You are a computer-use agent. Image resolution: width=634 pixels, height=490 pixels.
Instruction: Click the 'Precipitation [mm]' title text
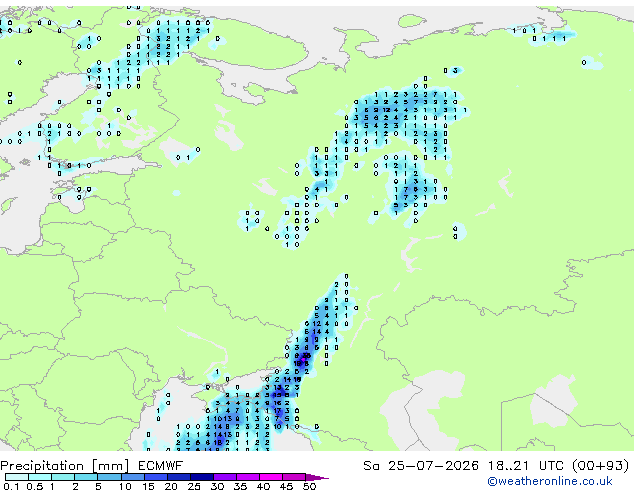(x=65, y=466)
